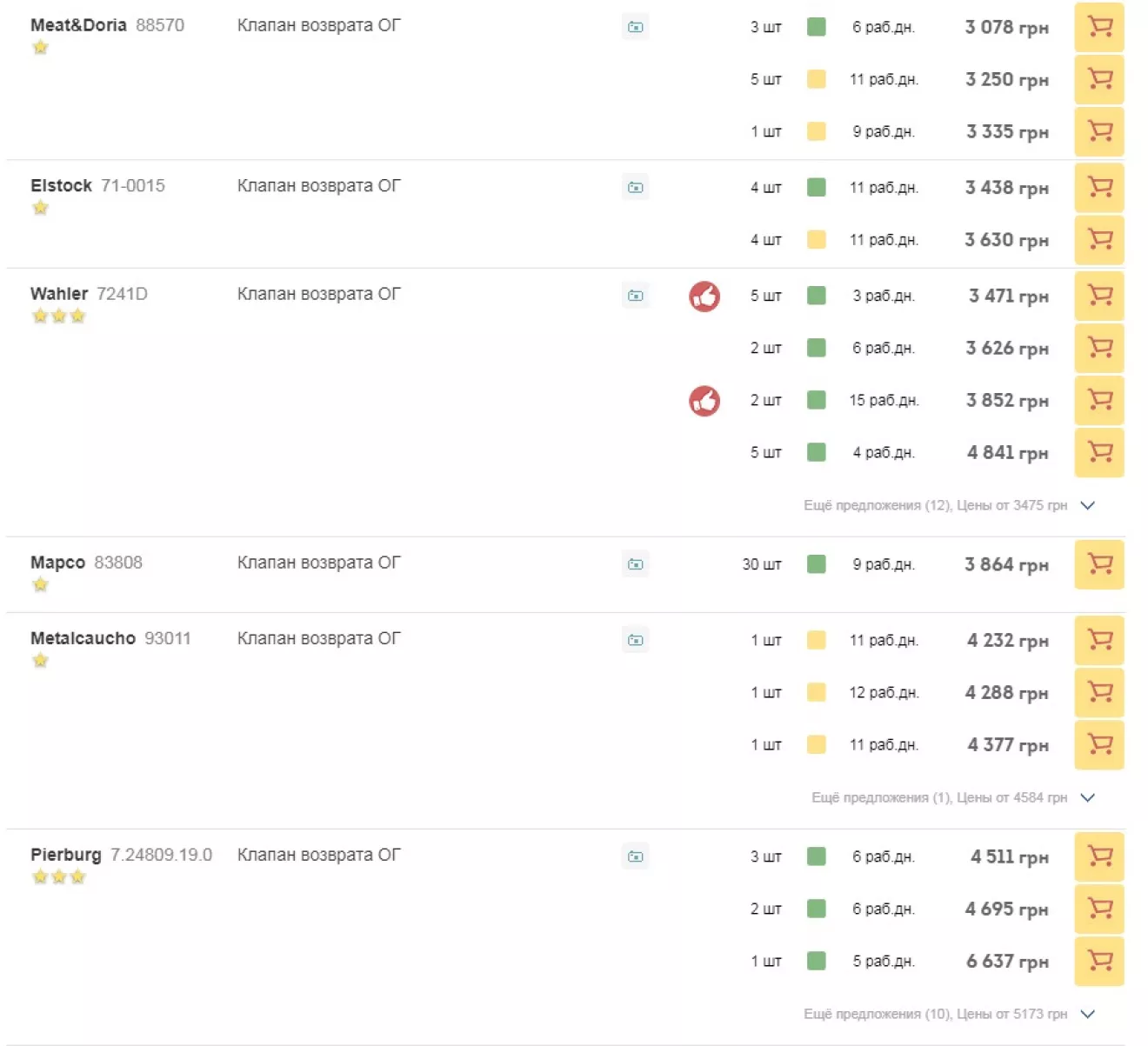
Task: Click the price 3 864 грн
Action: click(x=1006, y=565)
